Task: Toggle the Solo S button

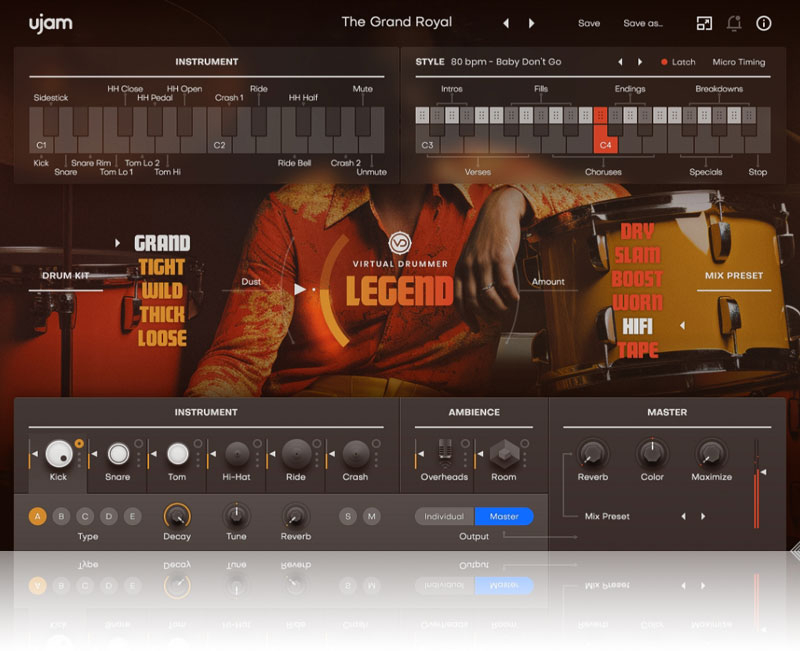Action: pos(348,516)
